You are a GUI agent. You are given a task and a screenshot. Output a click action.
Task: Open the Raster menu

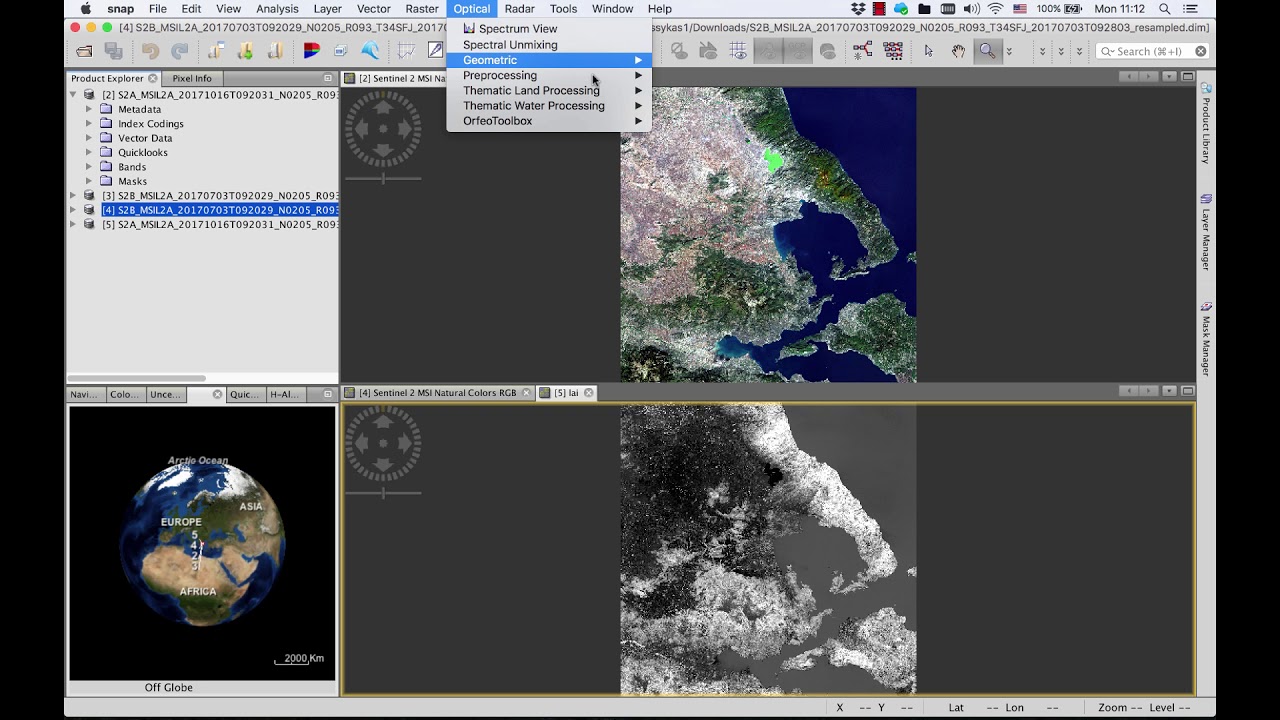click(422, 9)
